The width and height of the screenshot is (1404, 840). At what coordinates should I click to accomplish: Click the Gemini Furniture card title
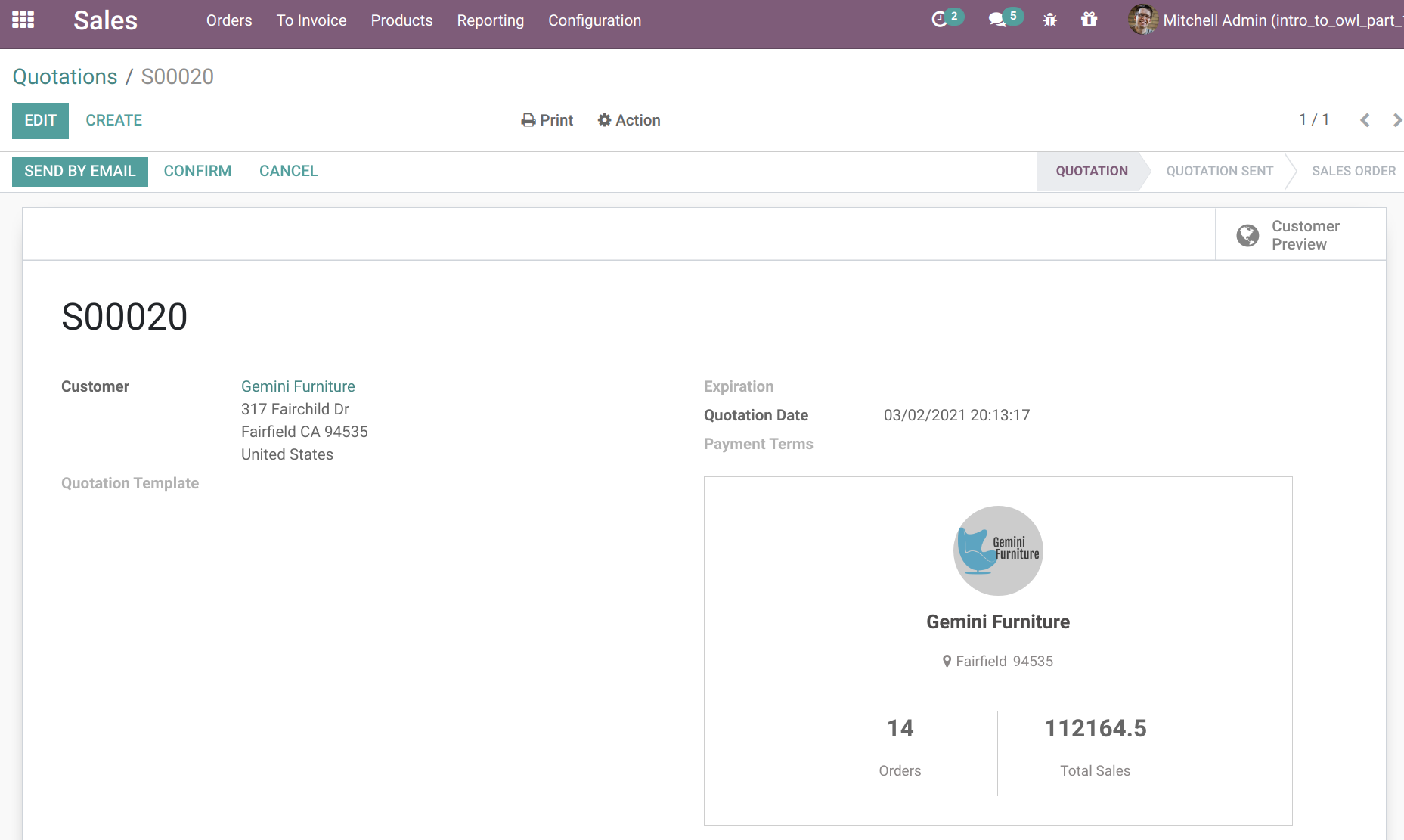coord(998,622)
